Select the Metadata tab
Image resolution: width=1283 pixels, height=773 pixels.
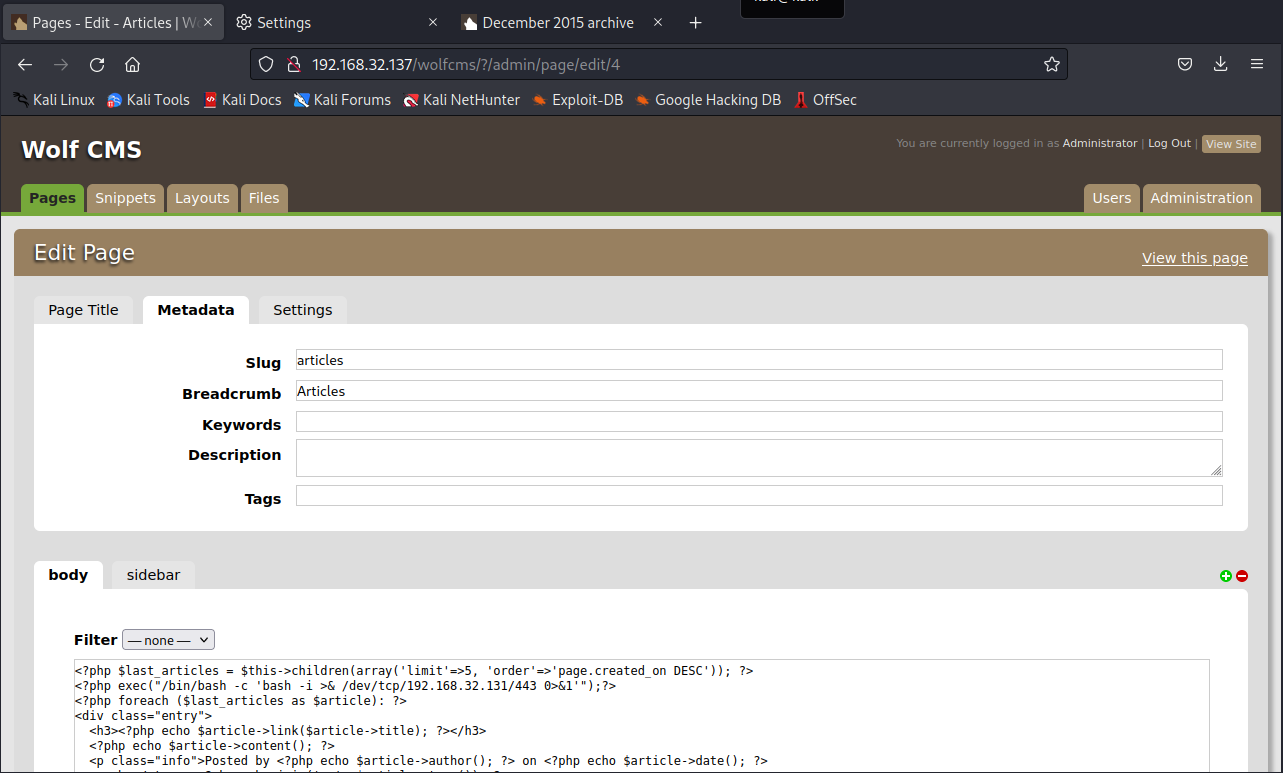pyautogui.click(x=196, y=310)
